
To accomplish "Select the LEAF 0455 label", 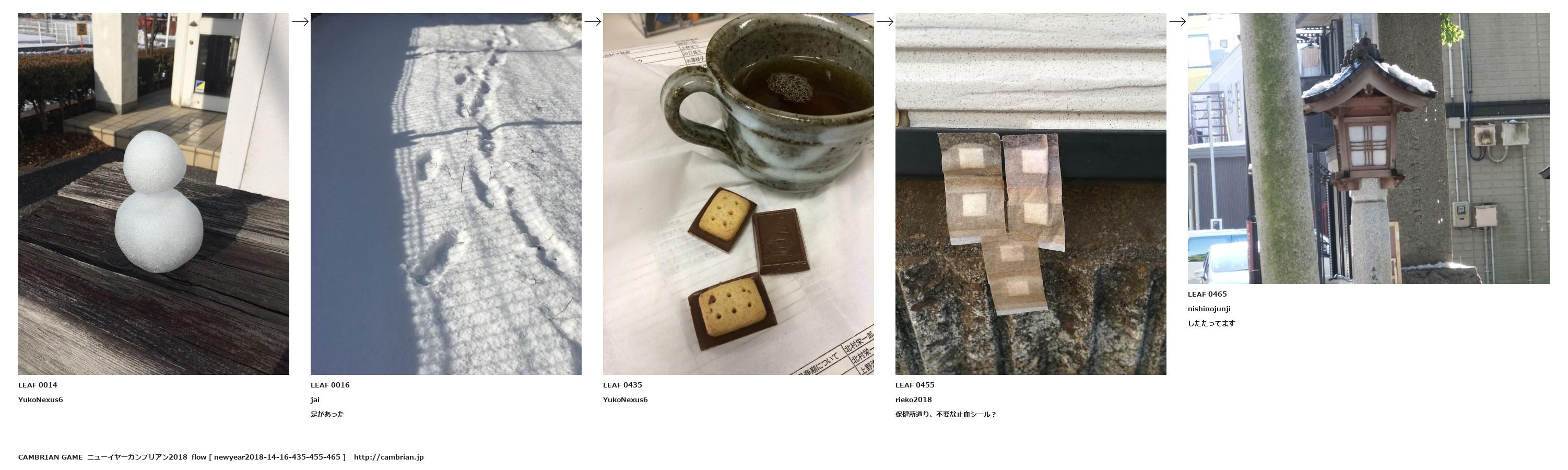I will (914, 385).
